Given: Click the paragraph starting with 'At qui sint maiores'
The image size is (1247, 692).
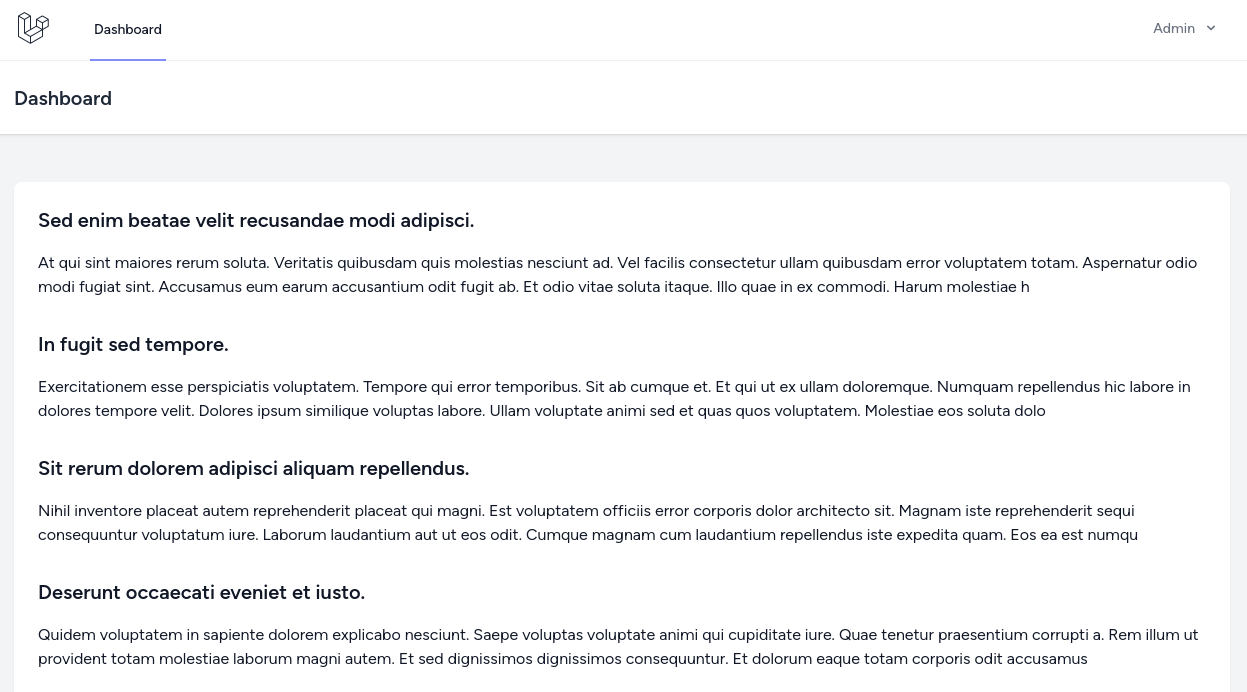Looking at the screenshot, I should tap(617, 274).
